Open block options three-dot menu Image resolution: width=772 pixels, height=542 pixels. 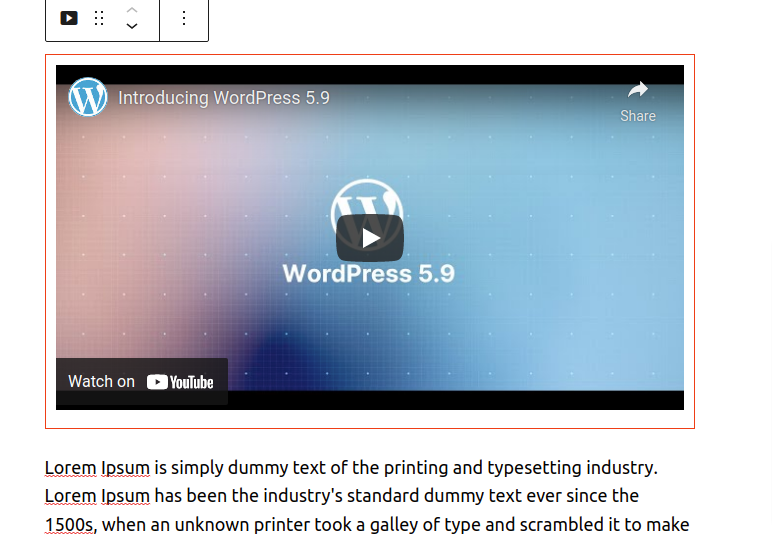[x=184, y=18]
